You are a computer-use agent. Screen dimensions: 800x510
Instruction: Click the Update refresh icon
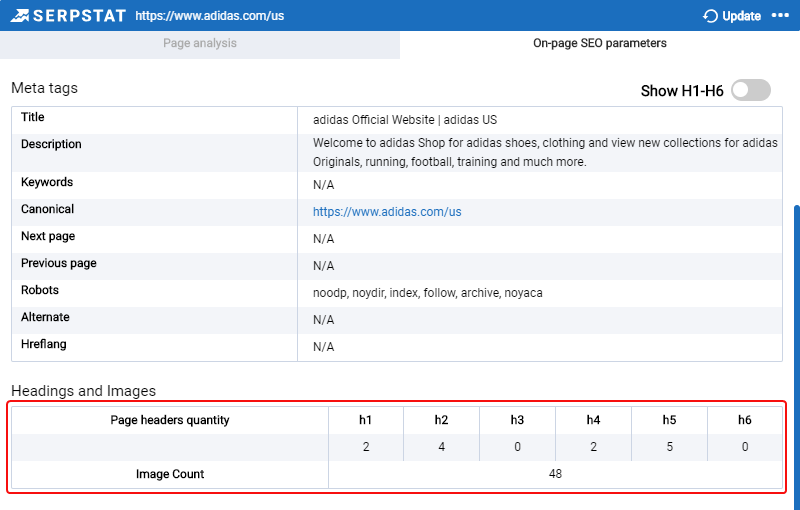pyautogui.click(x=710, y=16)
